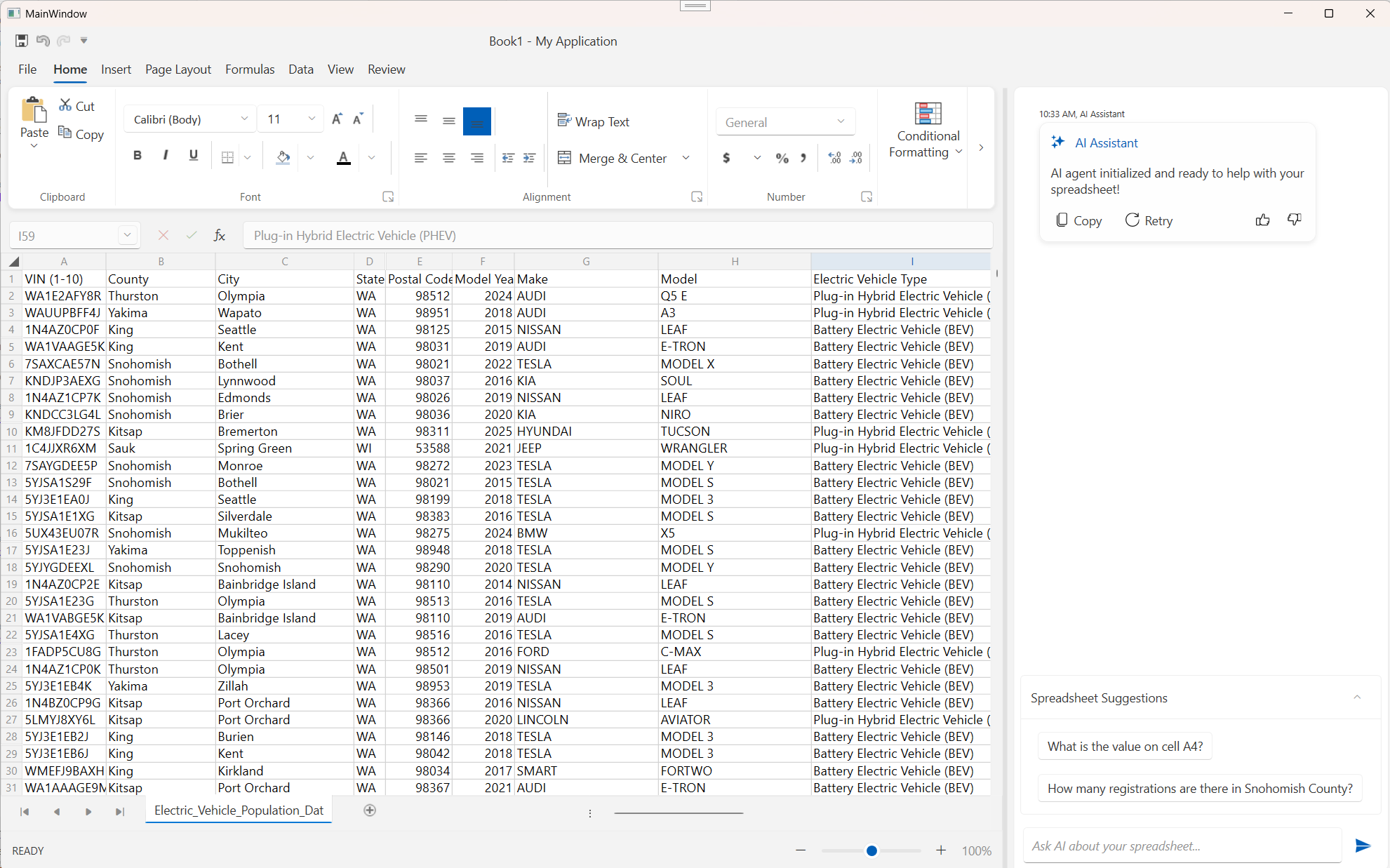Screen dimensions: 1390x868
Task: Open the Review menu
Action: 386,69
